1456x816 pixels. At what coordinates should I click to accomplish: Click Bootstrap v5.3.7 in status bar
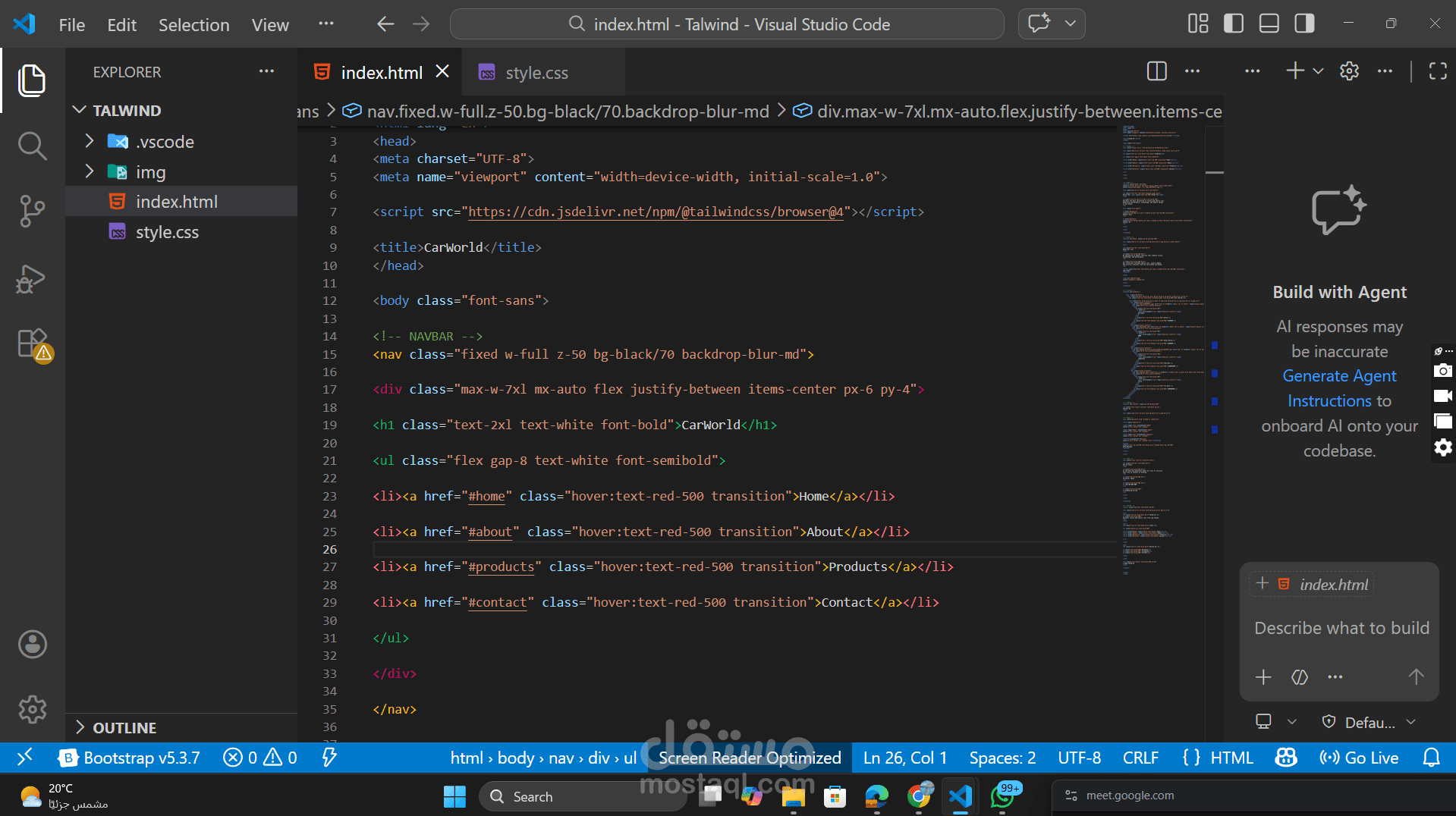pyautogui.click(x=130, y=758)
